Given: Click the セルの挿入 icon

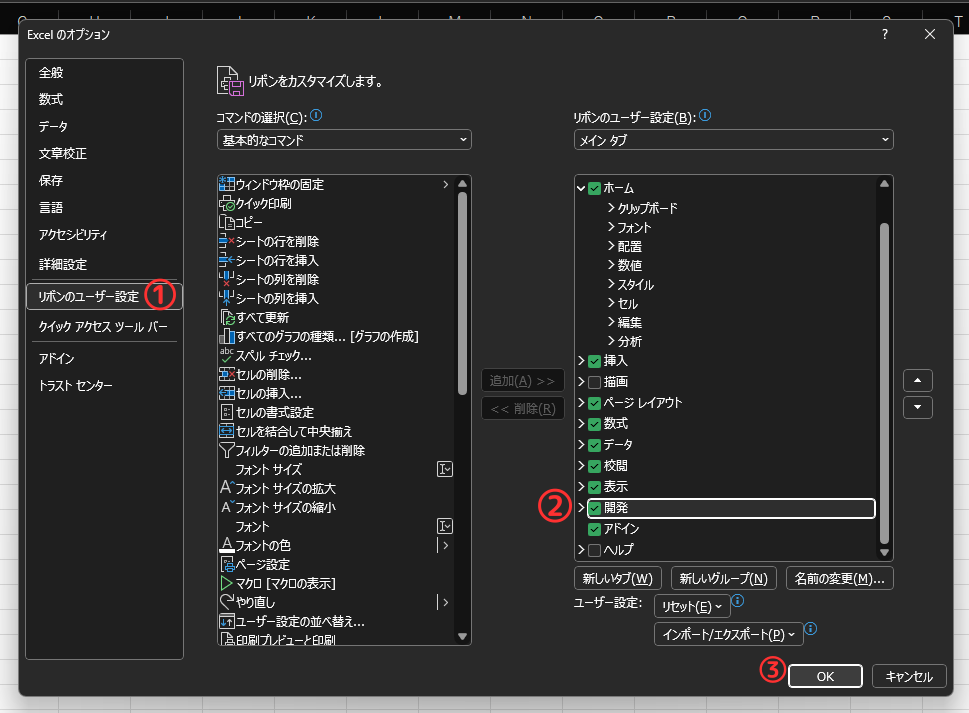Looking at the screenshot, I should (x=227, y=394).
